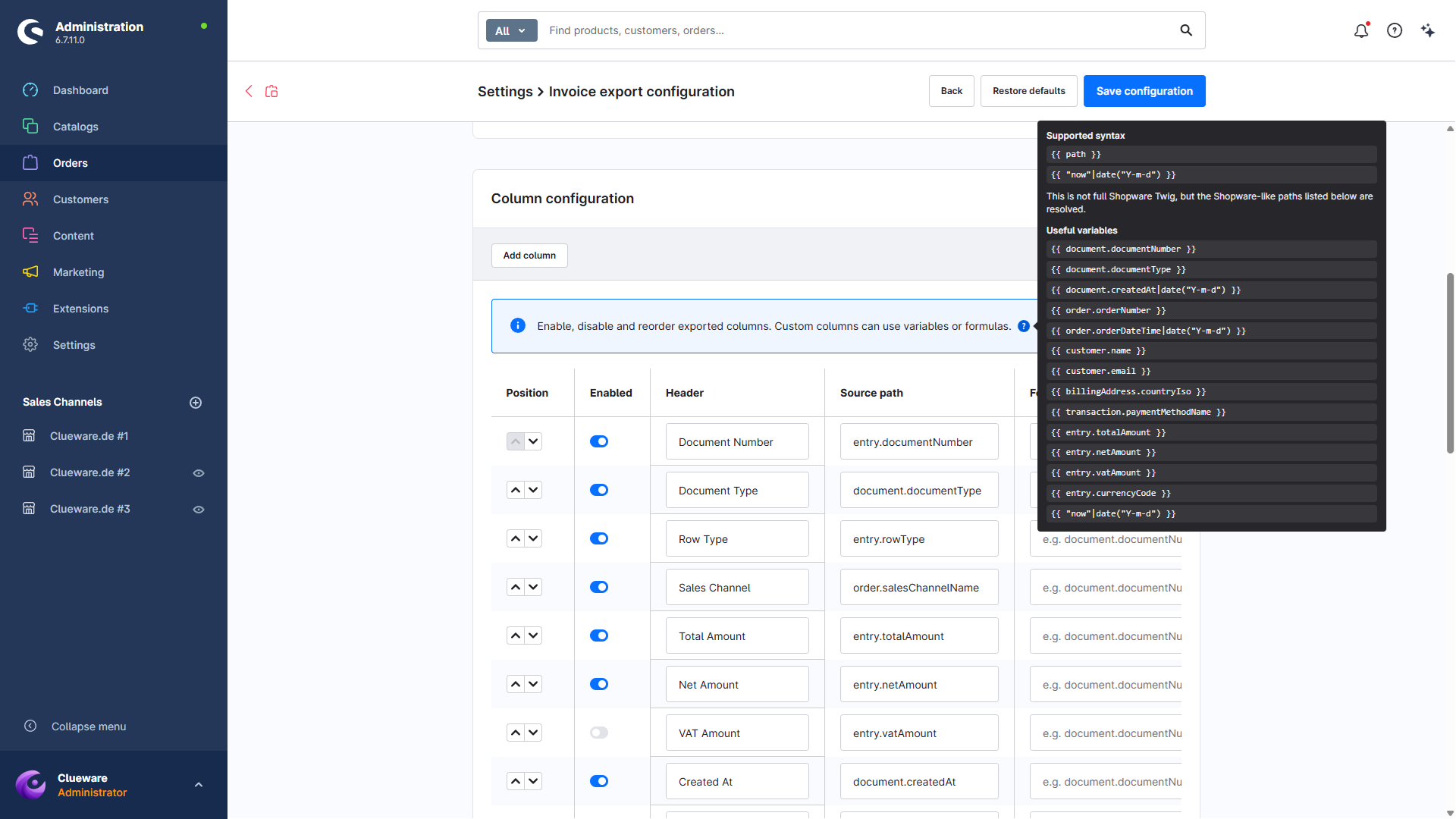Click the Content sidebar icon
Image resolution: width=1456 pixels, height=819 pixels.
tap(30, 236)
